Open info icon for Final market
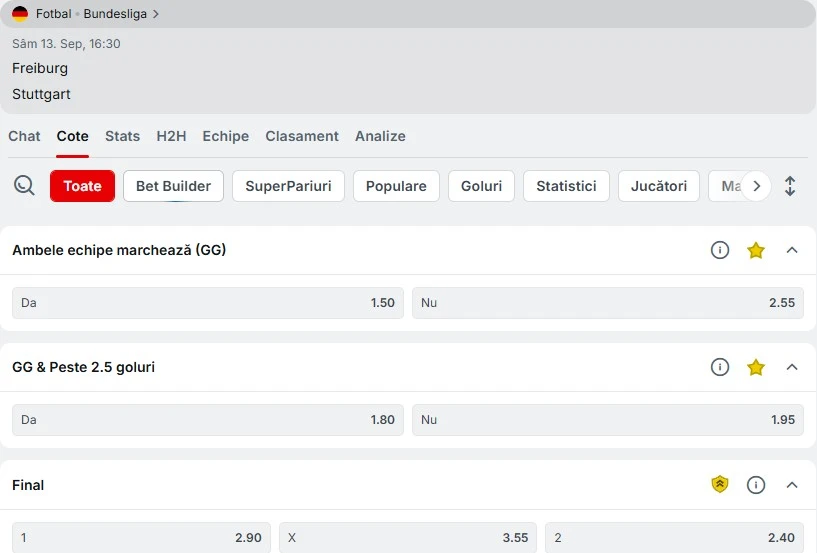This screenshot has height=553, width=817. (x=756, y=485)
